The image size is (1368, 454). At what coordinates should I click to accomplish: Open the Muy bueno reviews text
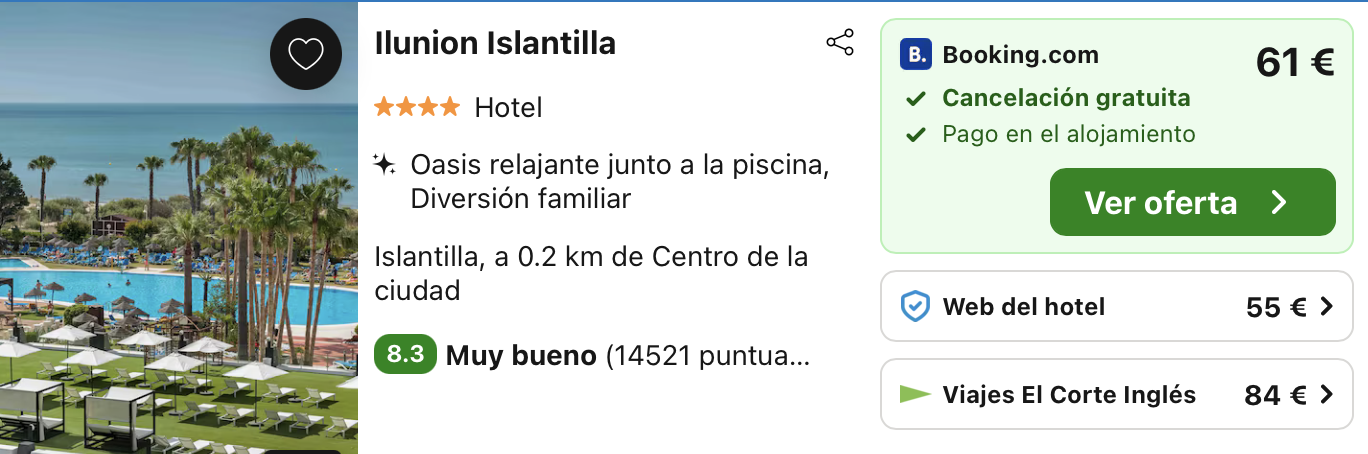[521, 355]
